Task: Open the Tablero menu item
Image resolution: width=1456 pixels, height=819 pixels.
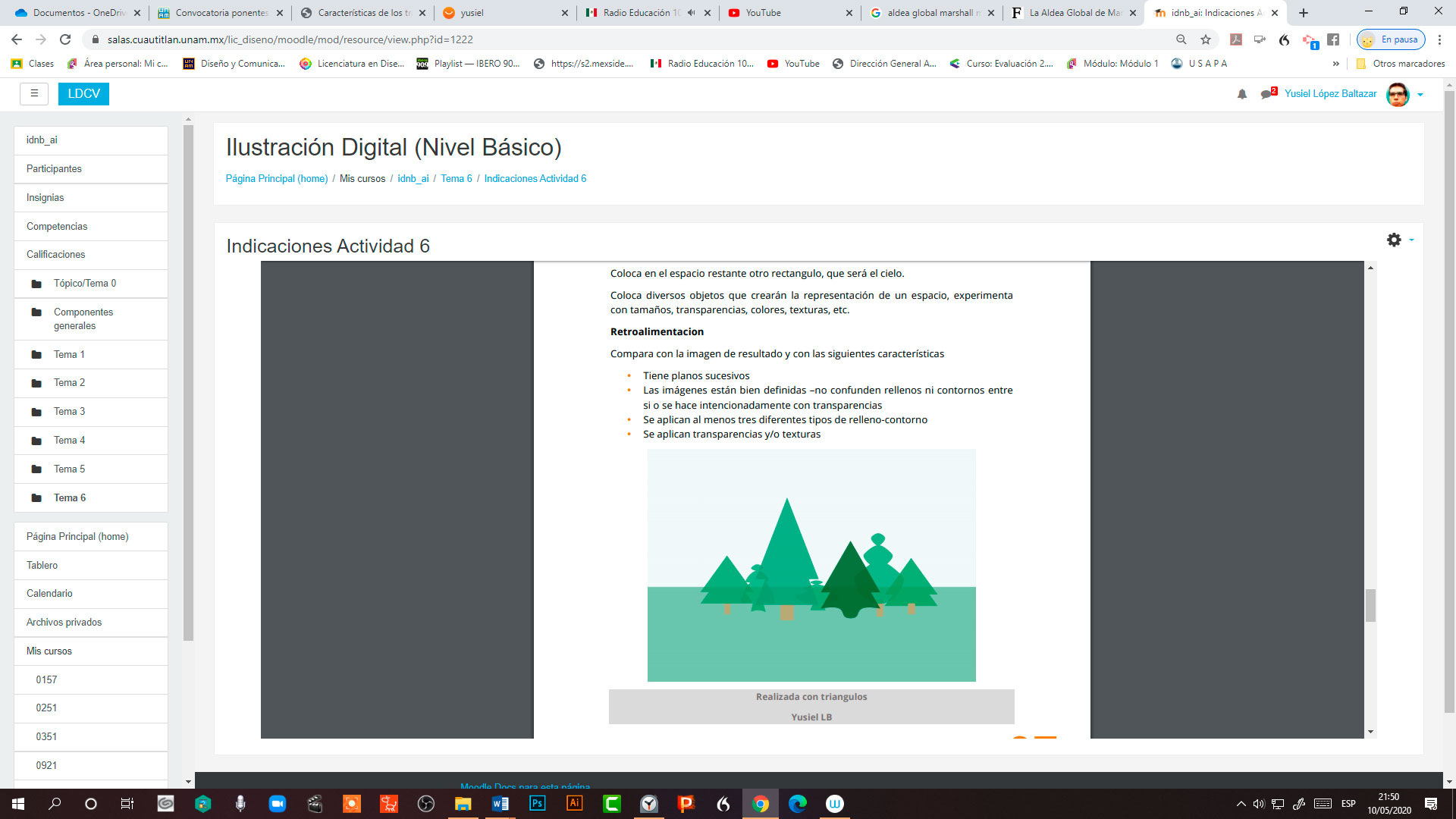Action: [x=42, y=565]
